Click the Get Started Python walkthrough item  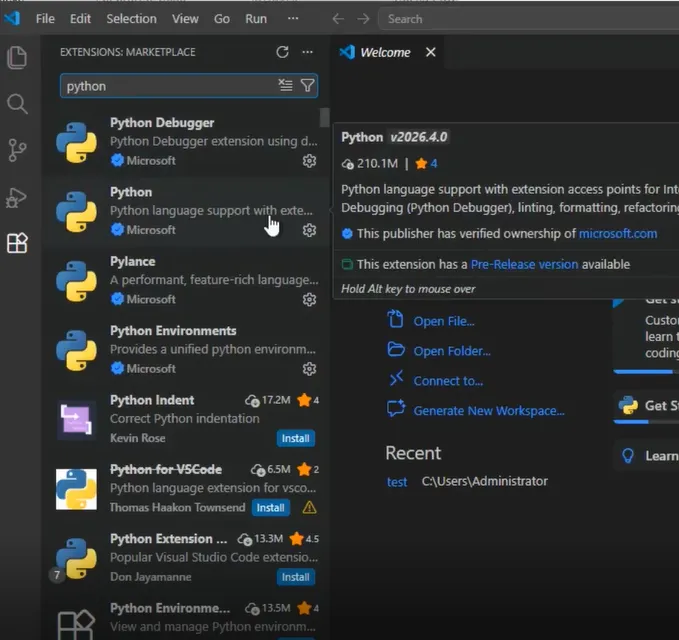click(646, 406)
